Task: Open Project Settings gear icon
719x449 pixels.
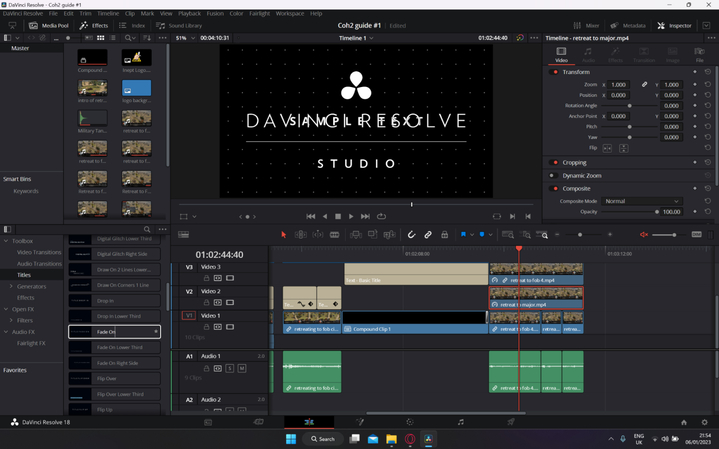Action: pyautogui.click(x=705, y=422)
